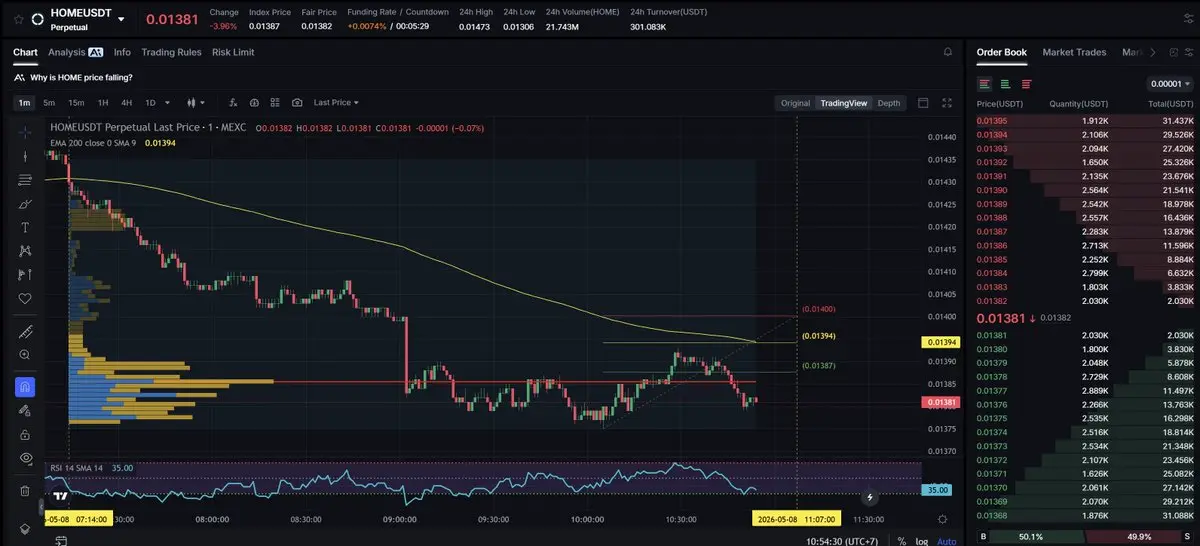The image size is (1200, 546).
Task: Open the 0.00001 price precision dropdown
Action: coord(1169,84)
